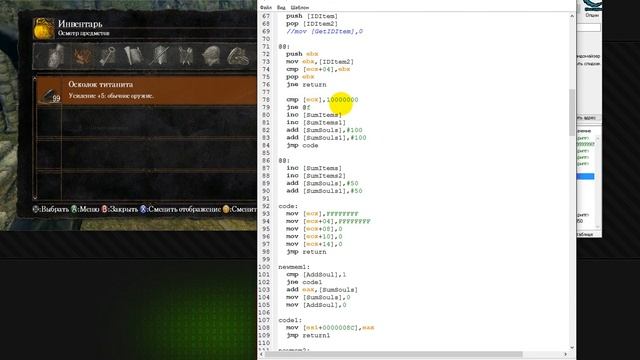The image size is (640, 360).
Task: Open the helmet armor inventory tab
Action: [x=211, y=56]
